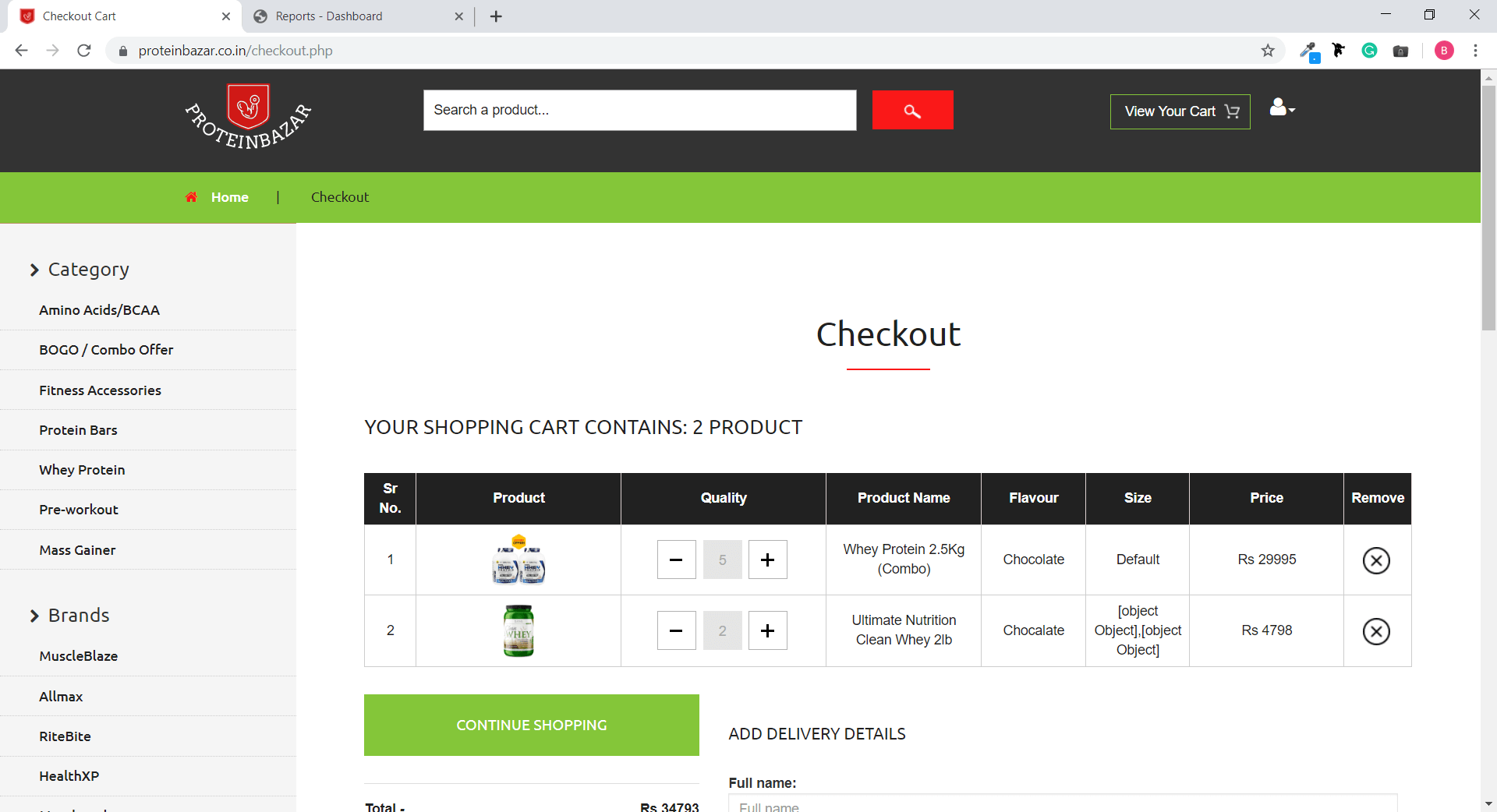The image size is (1497, 812).
Task: Click the quantity value 2 field
Action: pyautogui.click(x=722, y=630)
